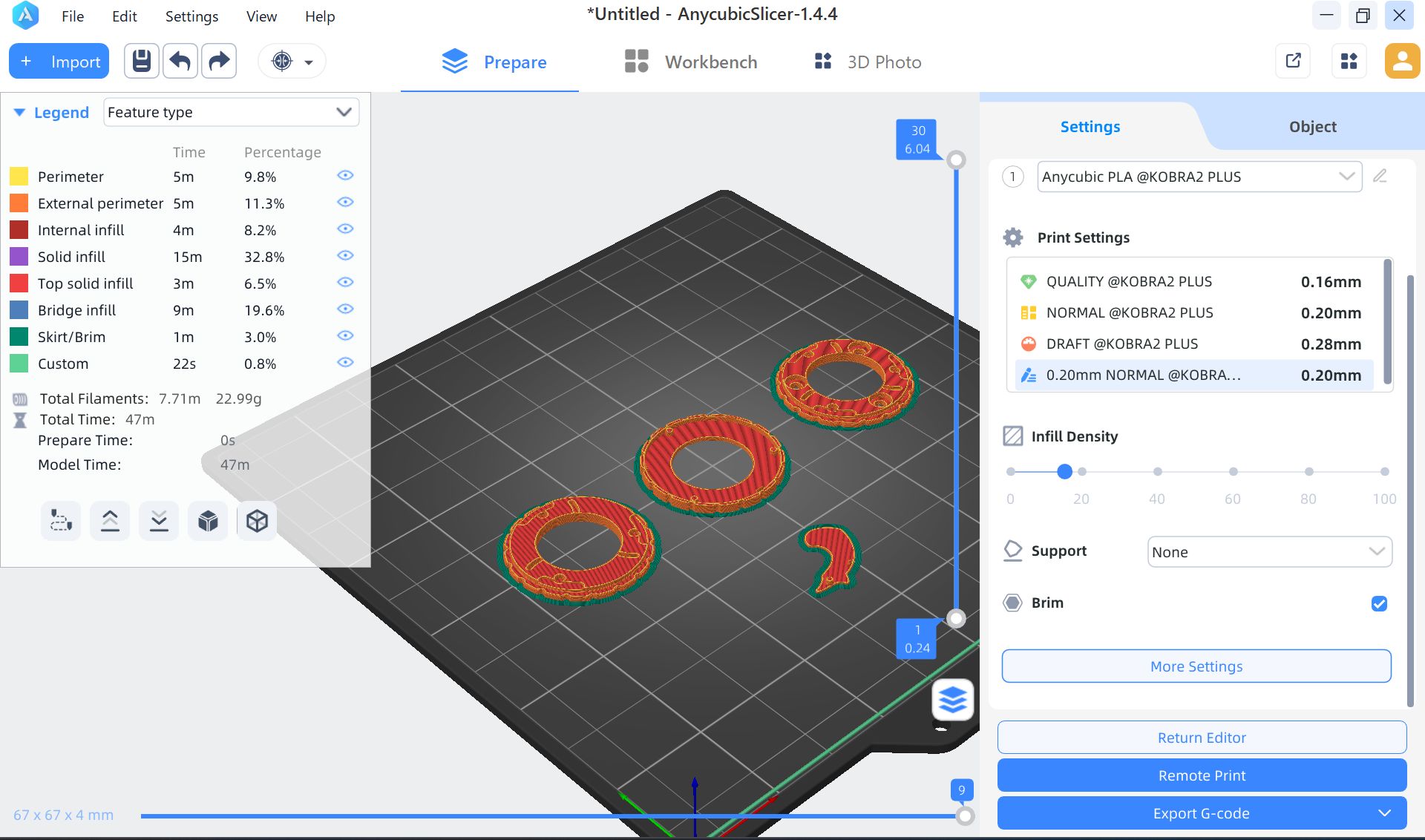Viewport: 1425px width, 840px height.
Task: Click the move layer down icon
Action: (159, 521)
